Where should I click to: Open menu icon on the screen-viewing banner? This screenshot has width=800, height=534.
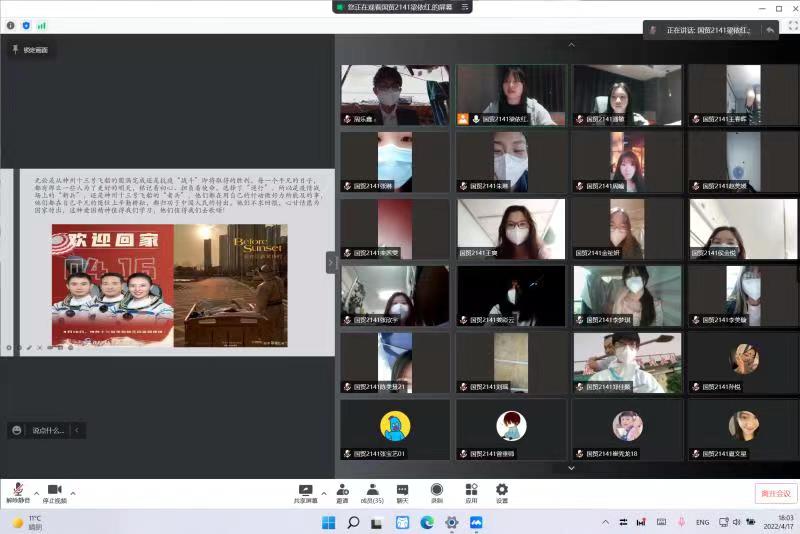(x=465, y=7)
